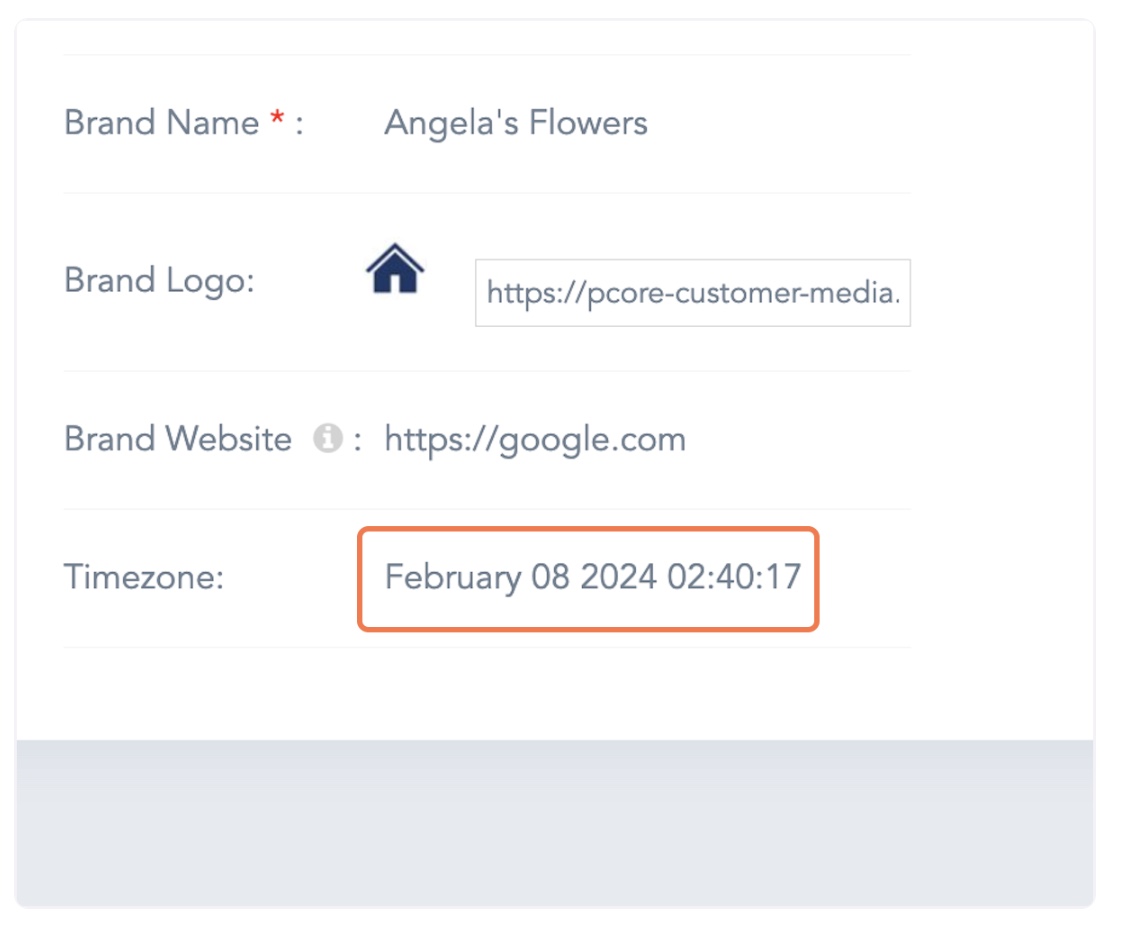Click the Brand Logo label
Screen dimensions: 1124x926
pos(160,280)
